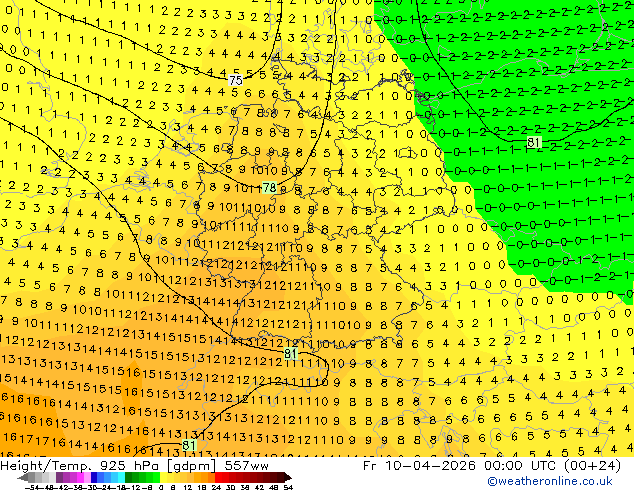The height and width of the screenshot is (490, 634).
Task: Click the dark green legend swatch near -12
Action: [x=129, y=477]
